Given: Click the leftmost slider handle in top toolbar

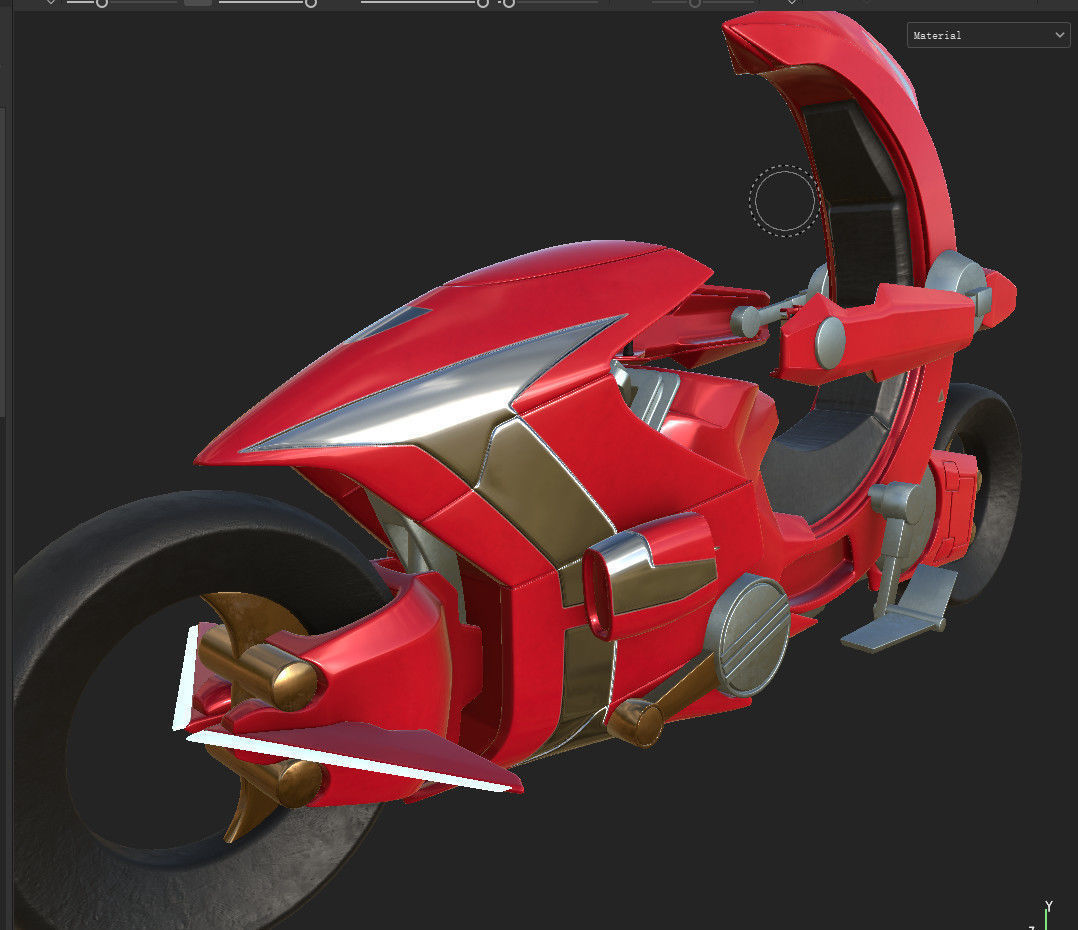Looking at the screenshot, I should coord(102,3).
